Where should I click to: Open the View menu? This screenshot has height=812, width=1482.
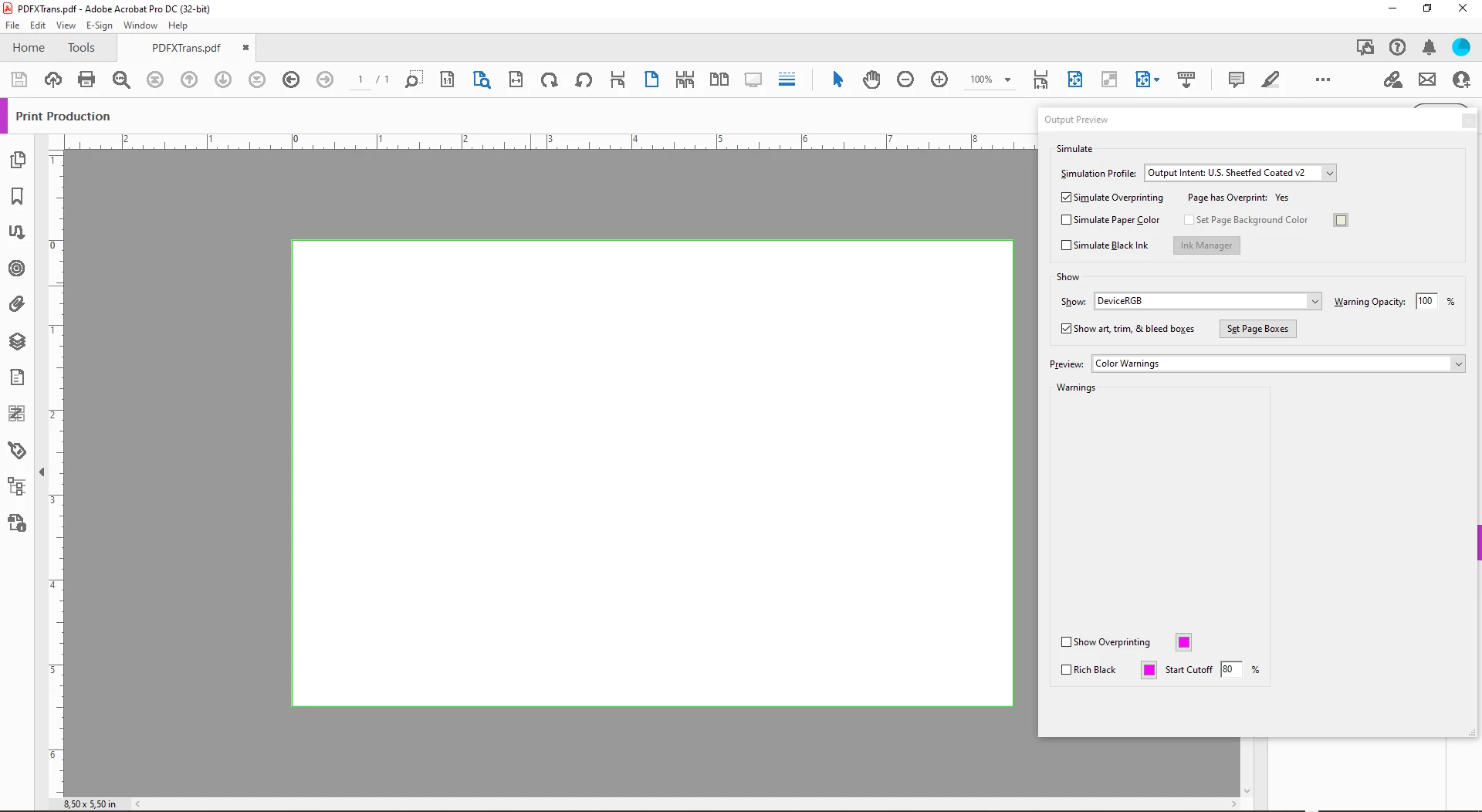coord(66,25)
